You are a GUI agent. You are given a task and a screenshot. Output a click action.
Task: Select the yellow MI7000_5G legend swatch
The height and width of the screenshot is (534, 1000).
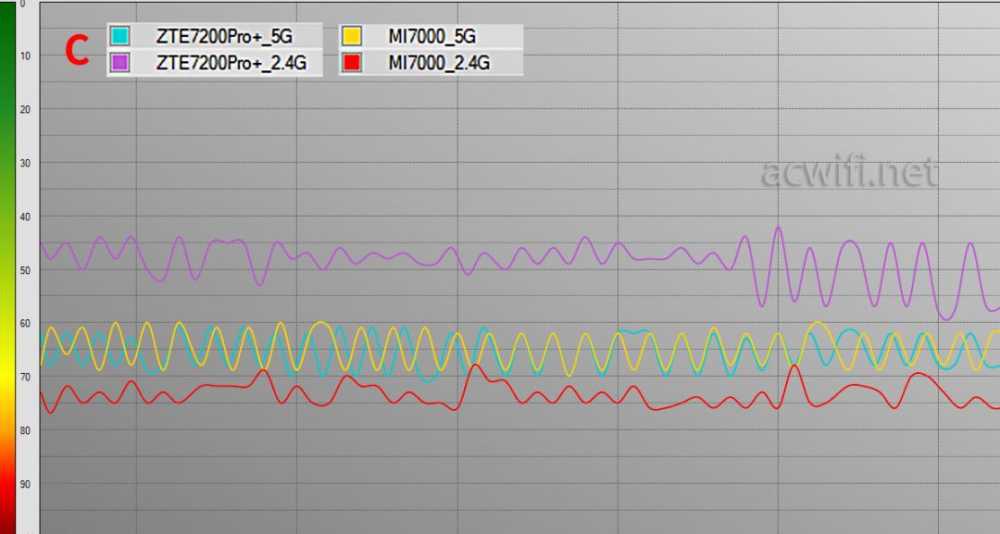[x=352, y=36]
